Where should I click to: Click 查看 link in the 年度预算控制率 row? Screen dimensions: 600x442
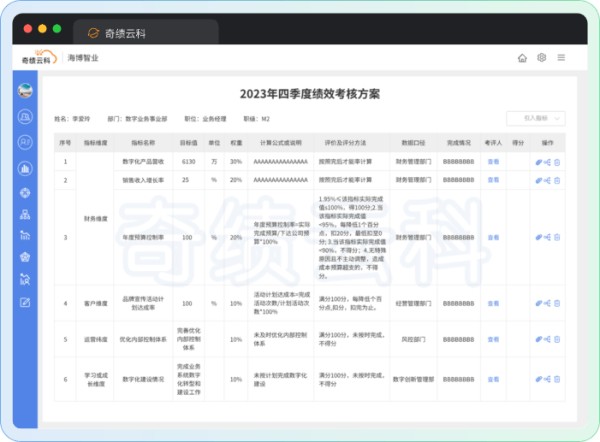[x=492, y=238]
